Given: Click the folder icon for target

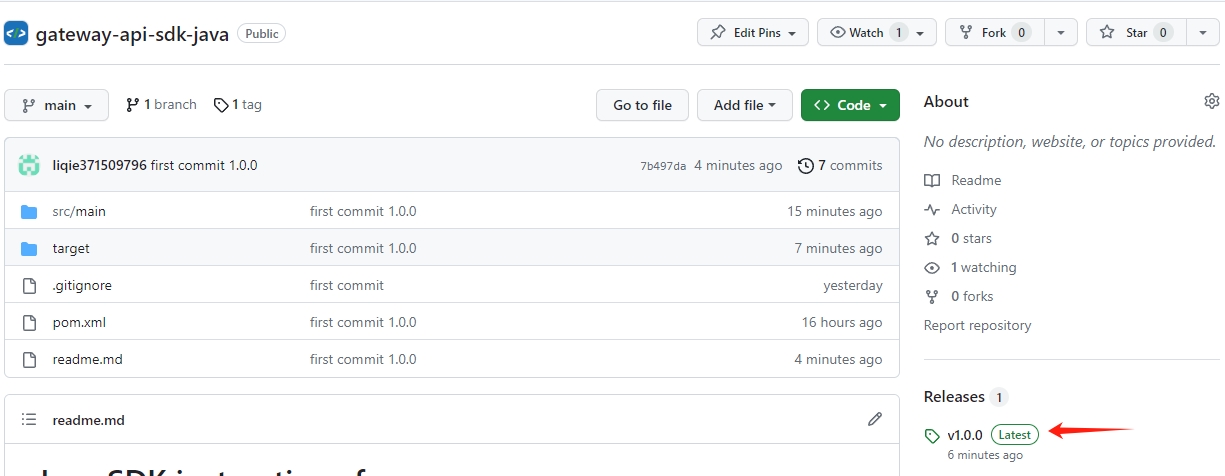Looking at the screenshot, I should point(29,248).
